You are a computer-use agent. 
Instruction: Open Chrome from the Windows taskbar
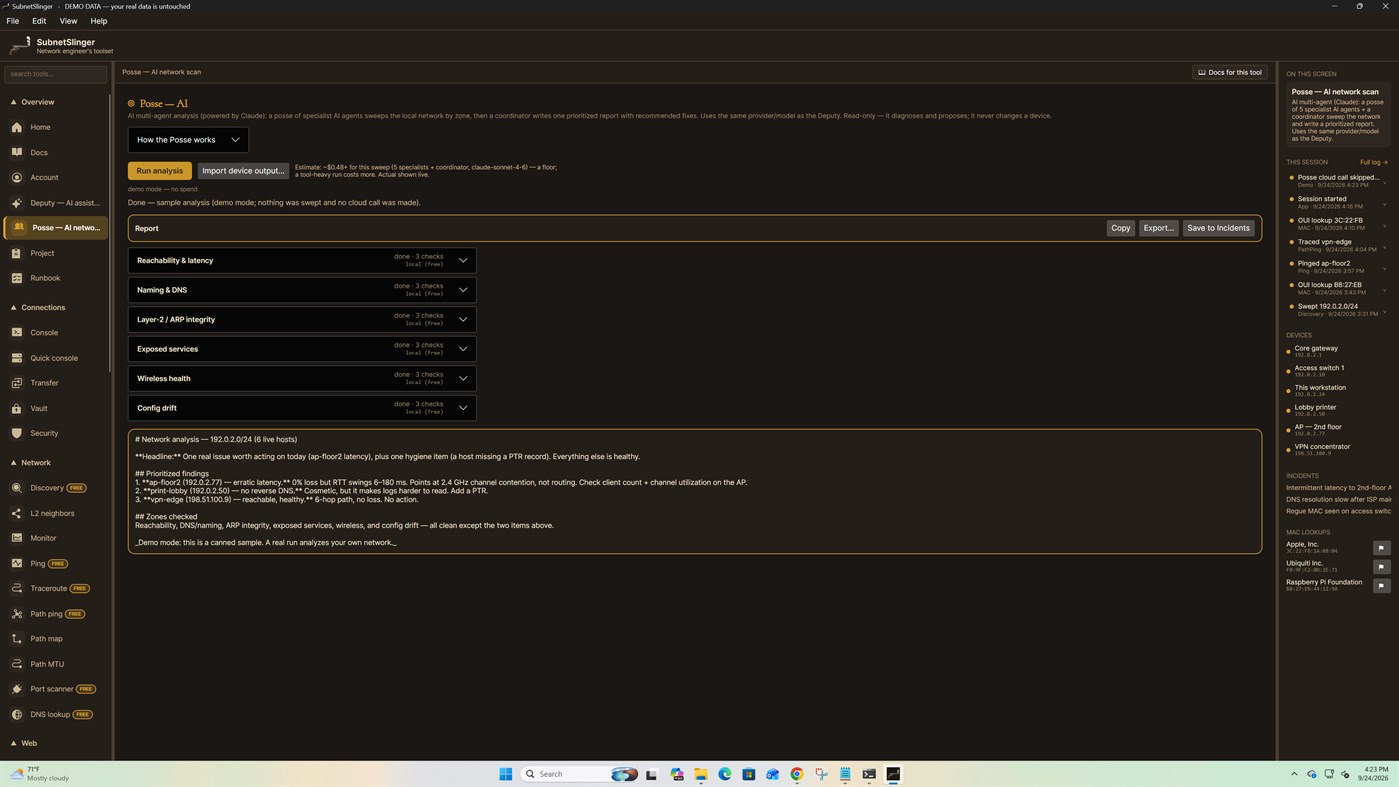click(797, 774)
